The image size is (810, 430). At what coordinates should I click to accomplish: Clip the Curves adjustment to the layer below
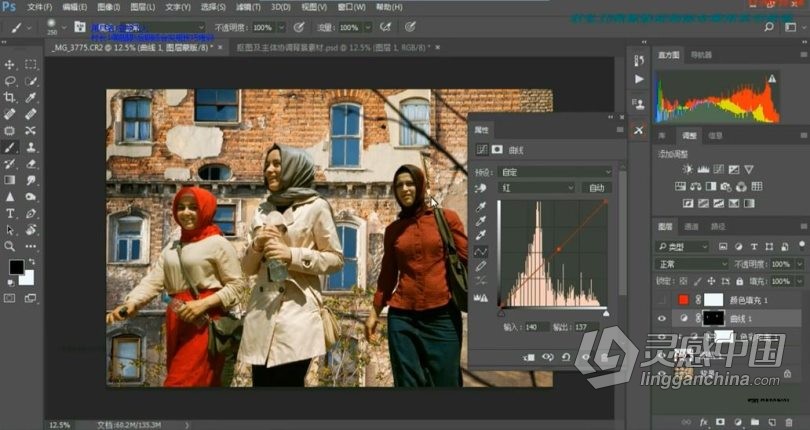(528, 357)
